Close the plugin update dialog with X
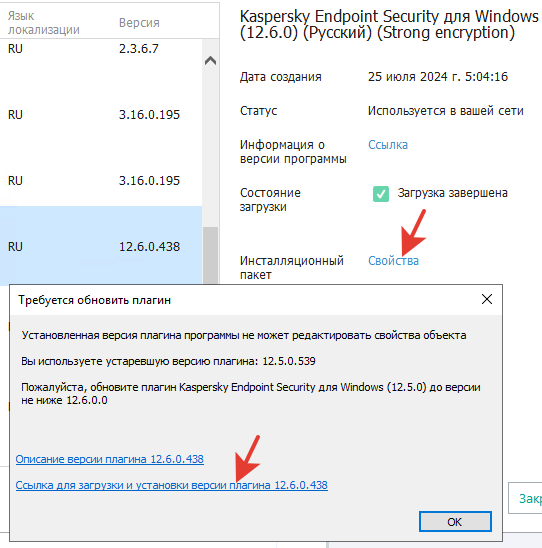The image size is (542, 548). (487, 299)
